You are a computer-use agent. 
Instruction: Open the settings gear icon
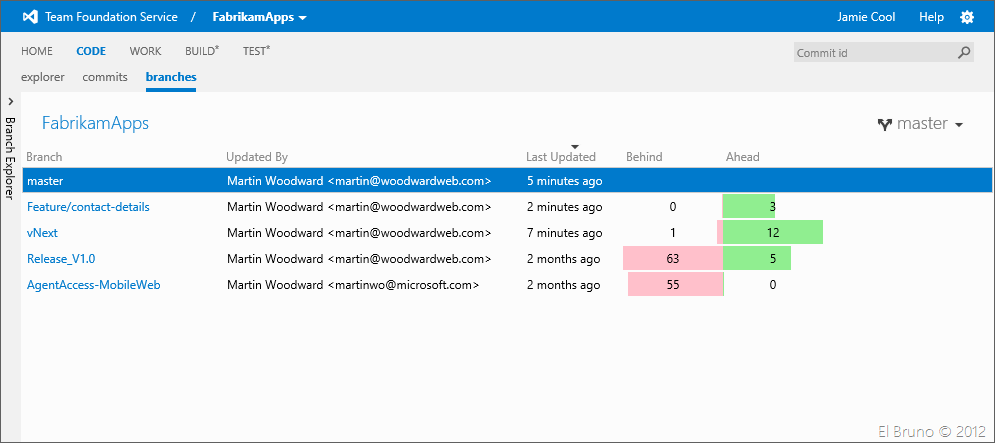[966, 17]
